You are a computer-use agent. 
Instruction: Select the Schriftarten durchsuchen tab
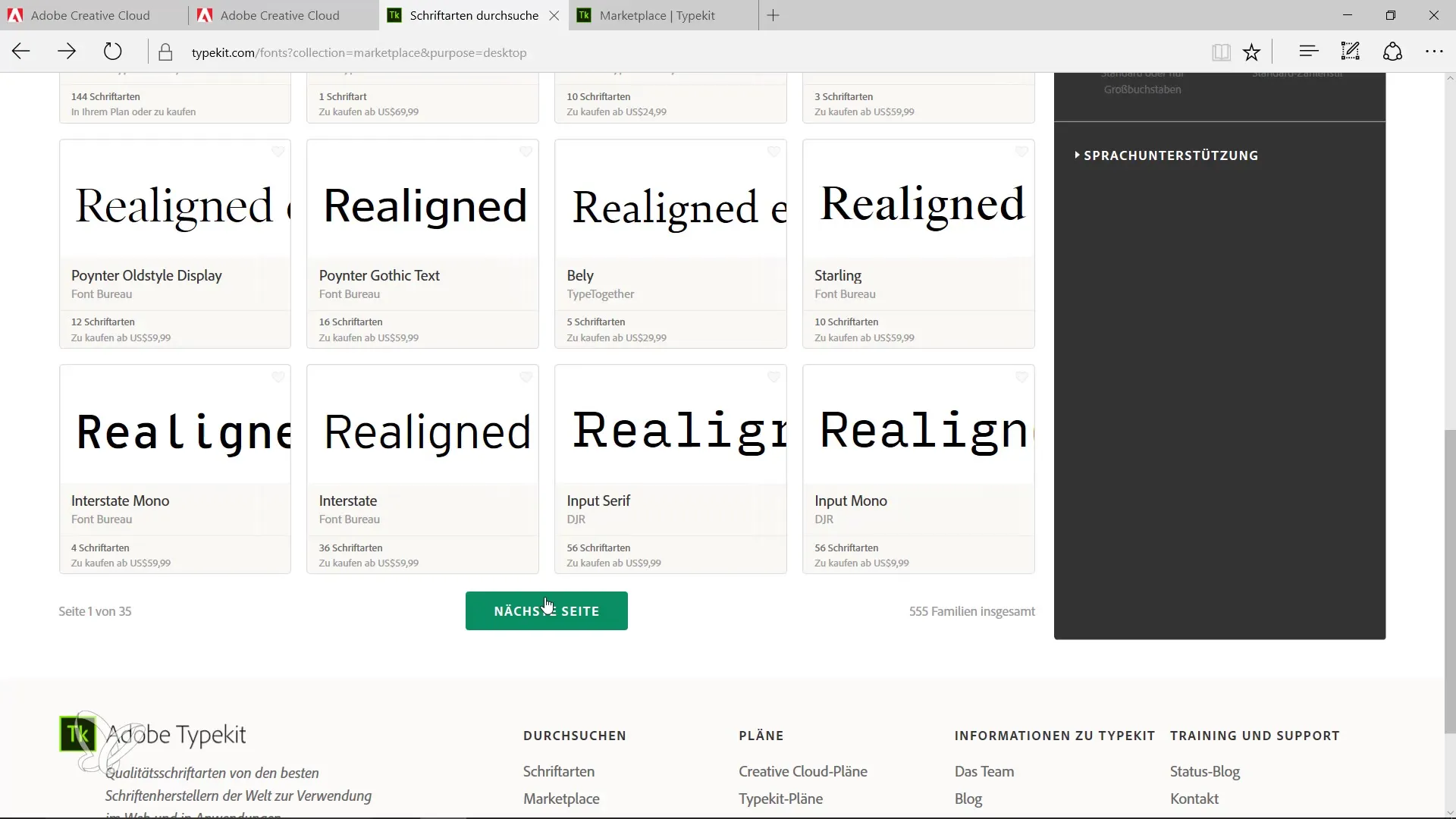(x=474, y=15)
